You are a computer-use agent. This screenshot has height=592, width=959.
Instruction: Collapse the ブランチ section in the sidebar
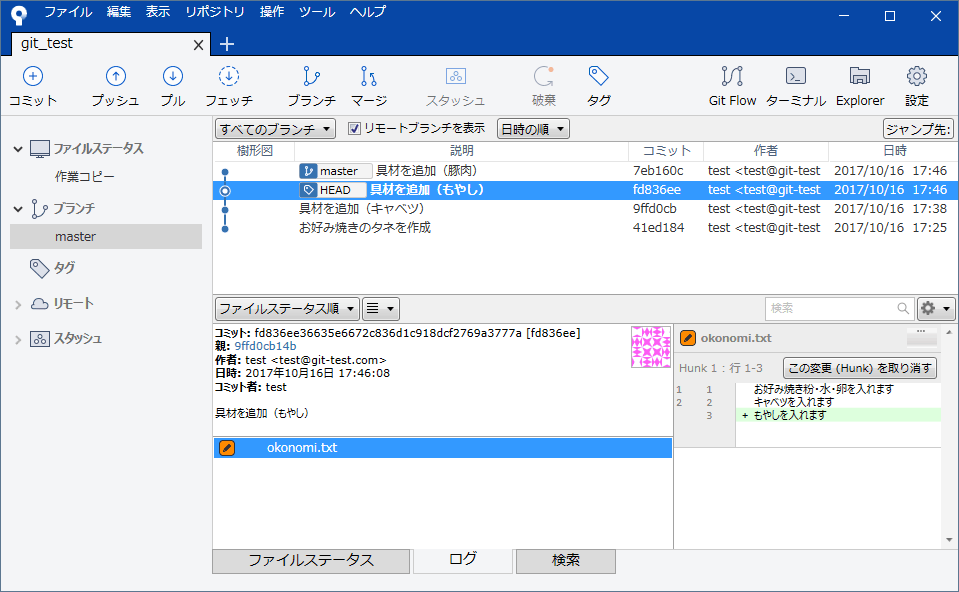18,210
